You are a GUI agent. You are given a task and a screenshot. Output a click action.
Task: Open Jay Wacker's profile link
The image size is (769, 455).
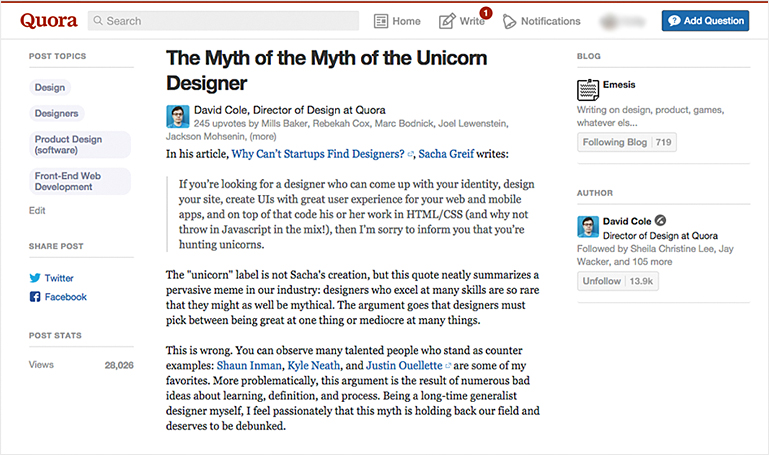[x=655, y=255]
